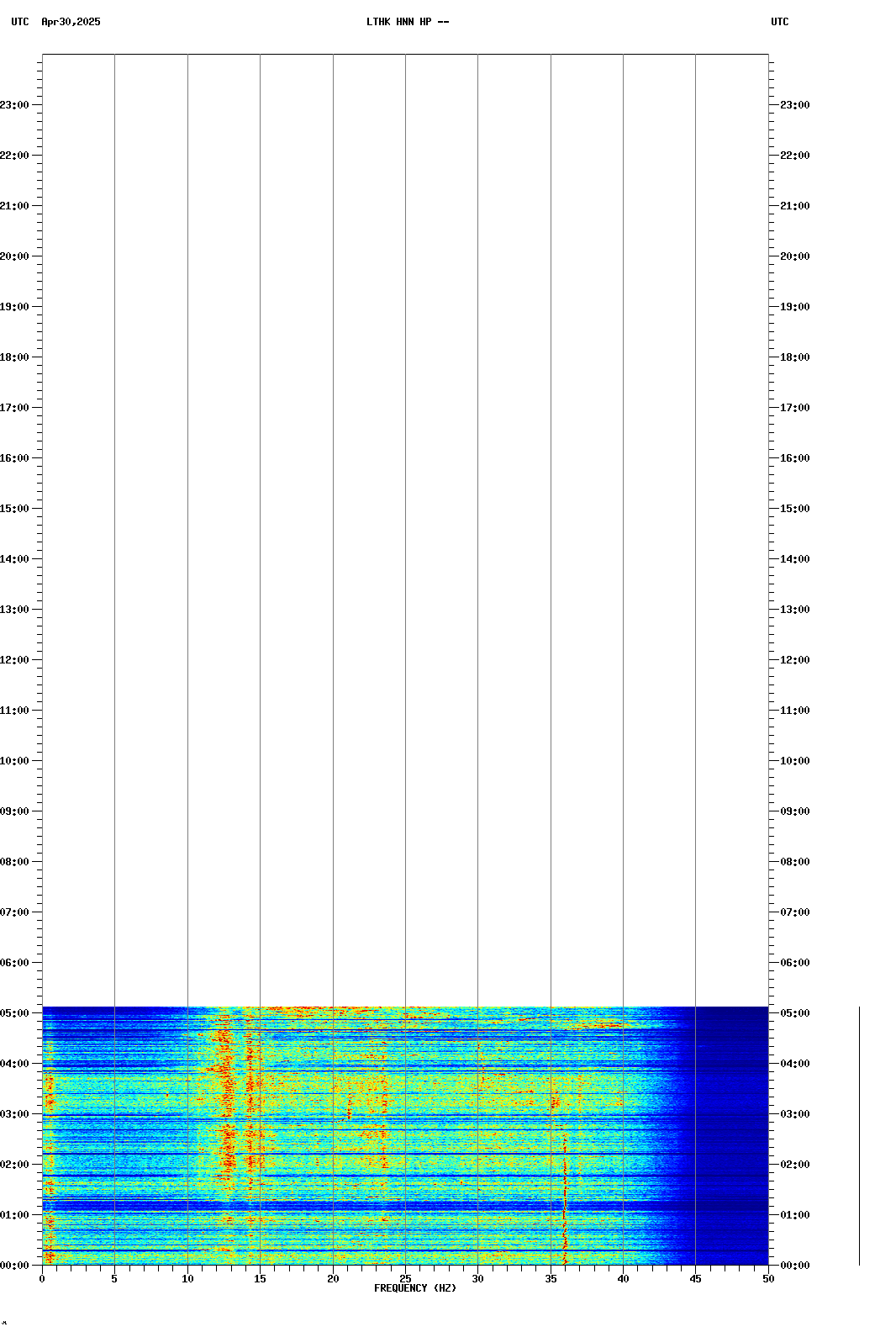This screenshot has width=896, height=1332.
Task: Click the 06:00 label on left time axis
Action: 14,963
